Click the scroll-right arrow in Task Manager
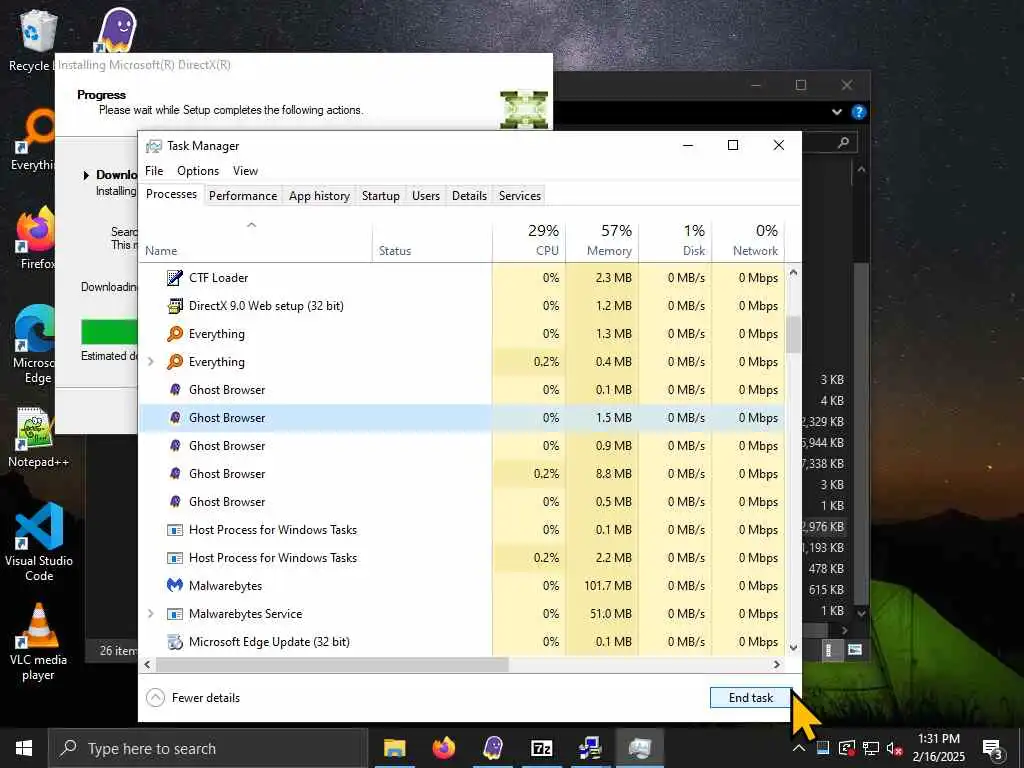1024x768 pixels. [x=776, y=665]
